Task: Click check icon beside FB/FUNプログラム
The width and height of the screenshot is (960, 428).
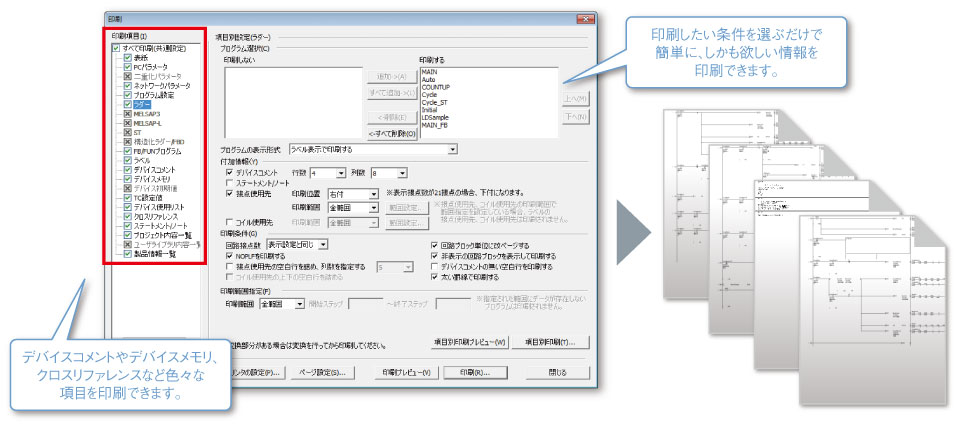Action: (x=127, y=151)
